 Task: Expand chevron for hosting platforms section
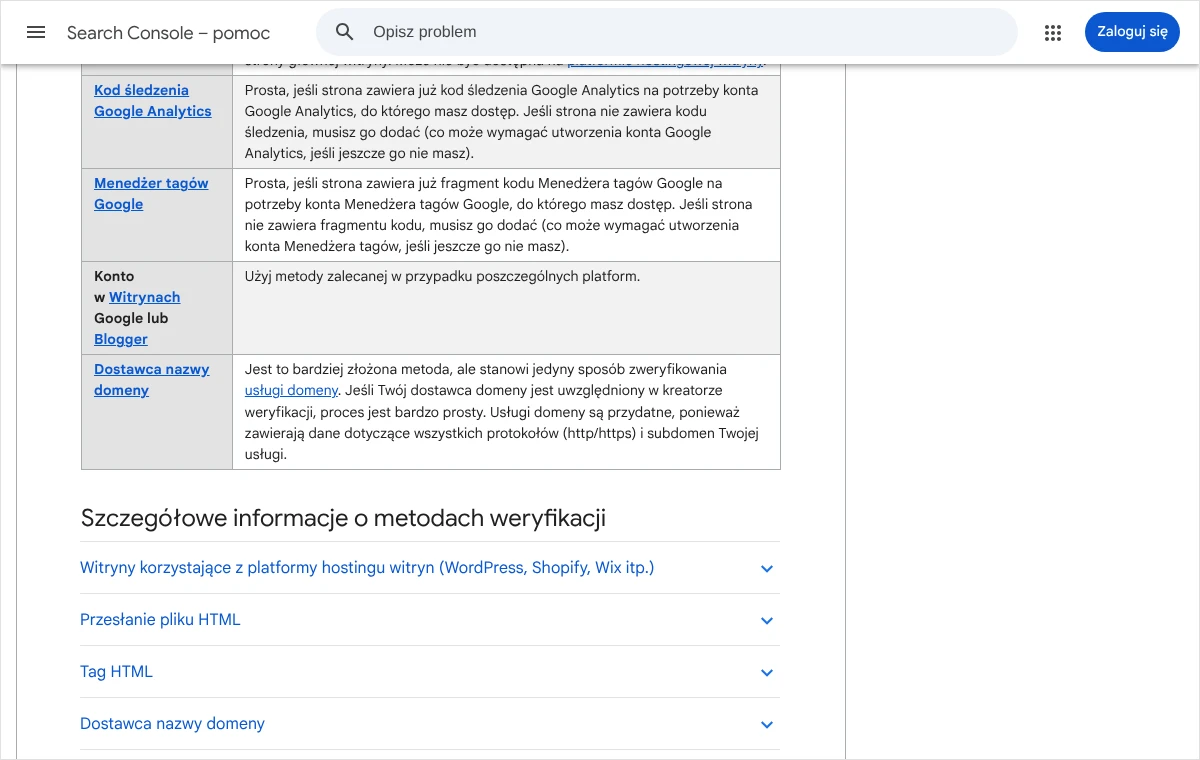(767, 568)
